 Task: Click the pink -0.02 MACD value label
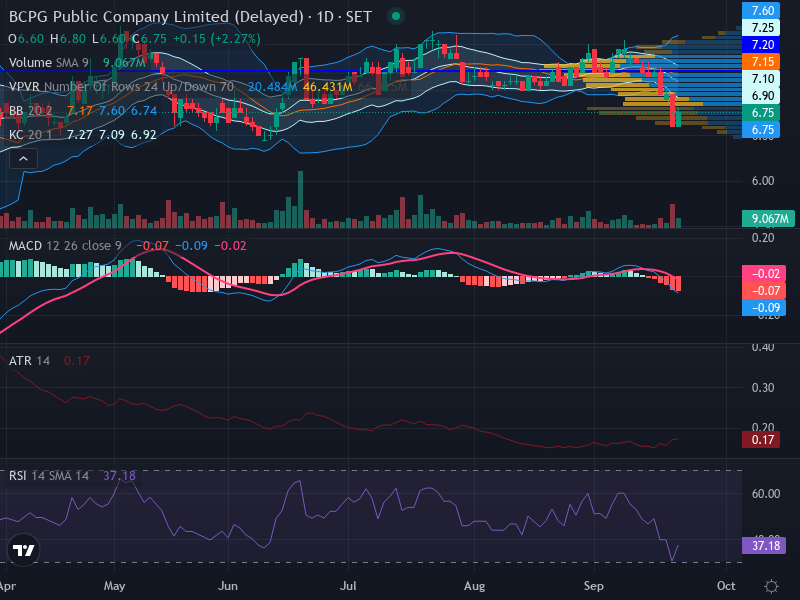coord(764,273)
